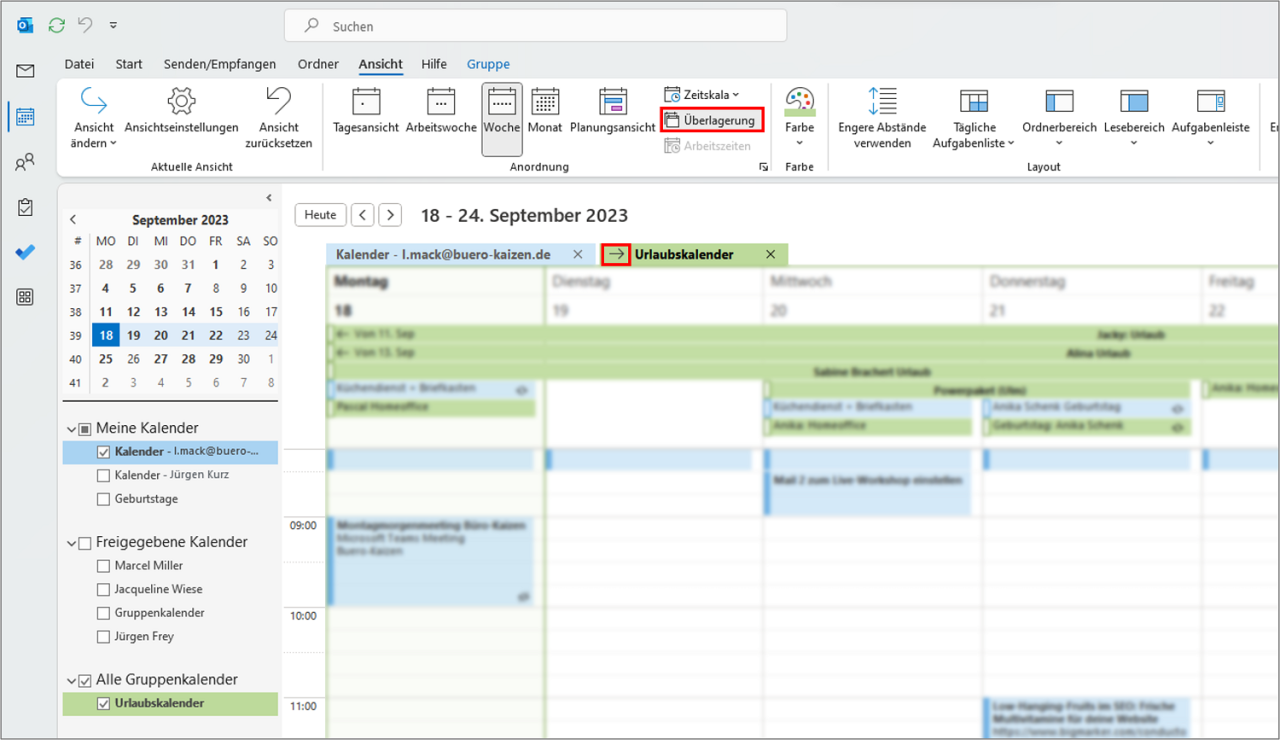The width and height of the screenshot is (1280, 740).
Task: Check the Jacqueline Wiese calendar
Action: point(104,590)
